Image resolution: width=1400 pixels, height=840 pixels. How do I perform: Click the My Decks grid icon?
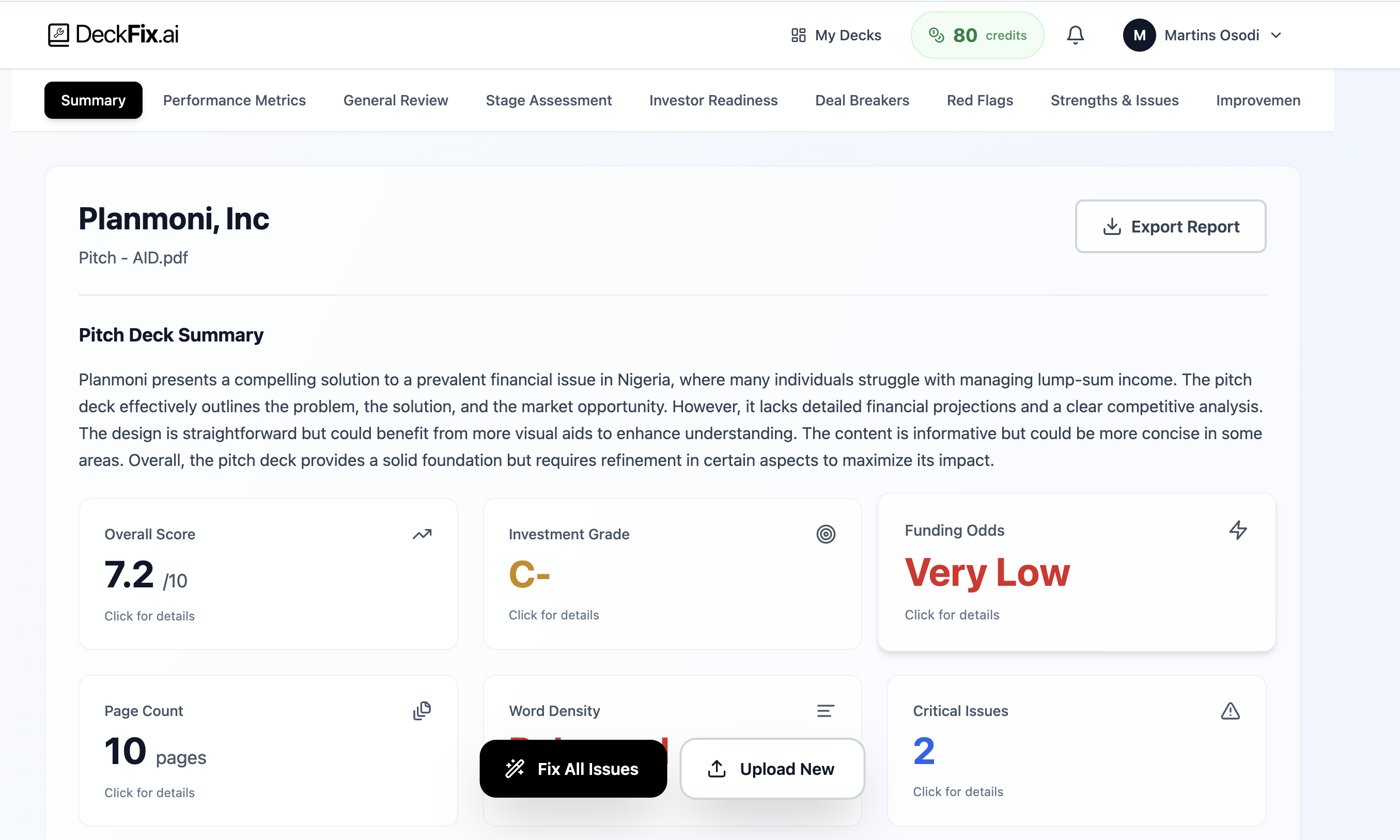799,35
